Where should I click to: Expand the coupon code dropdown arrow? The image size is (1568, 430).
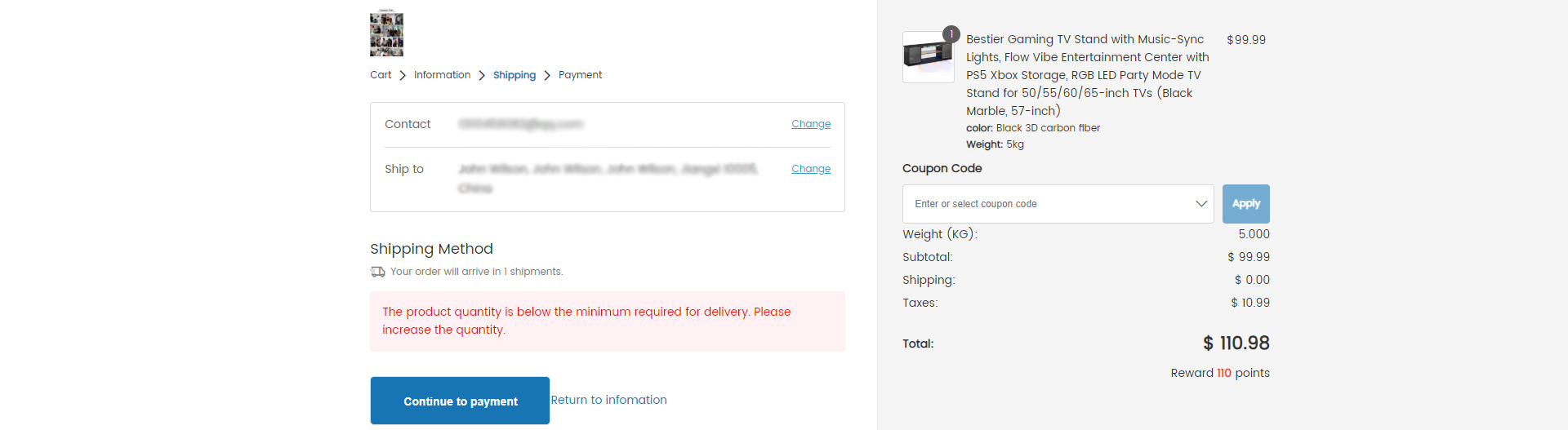coord(1200,204)
